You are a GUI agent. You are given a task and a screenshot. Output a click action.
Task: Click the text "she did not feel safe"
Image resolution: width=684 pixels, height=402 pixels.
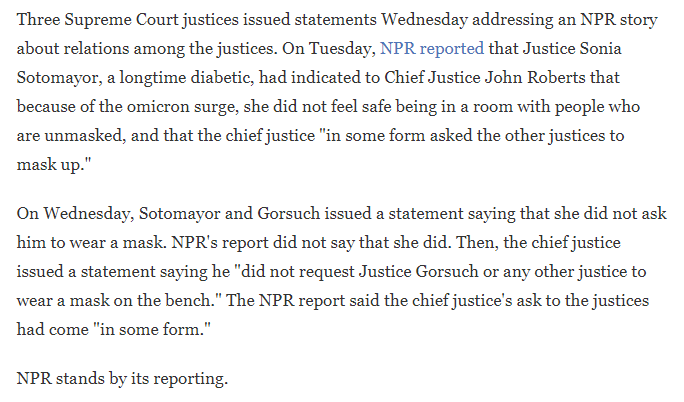point(311,105)
